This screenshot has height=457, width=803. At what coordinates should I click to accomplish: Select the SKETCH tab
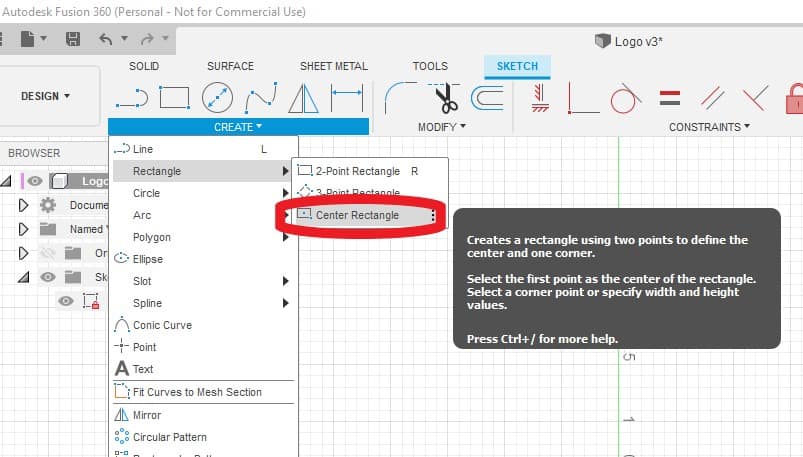[517, 66]
